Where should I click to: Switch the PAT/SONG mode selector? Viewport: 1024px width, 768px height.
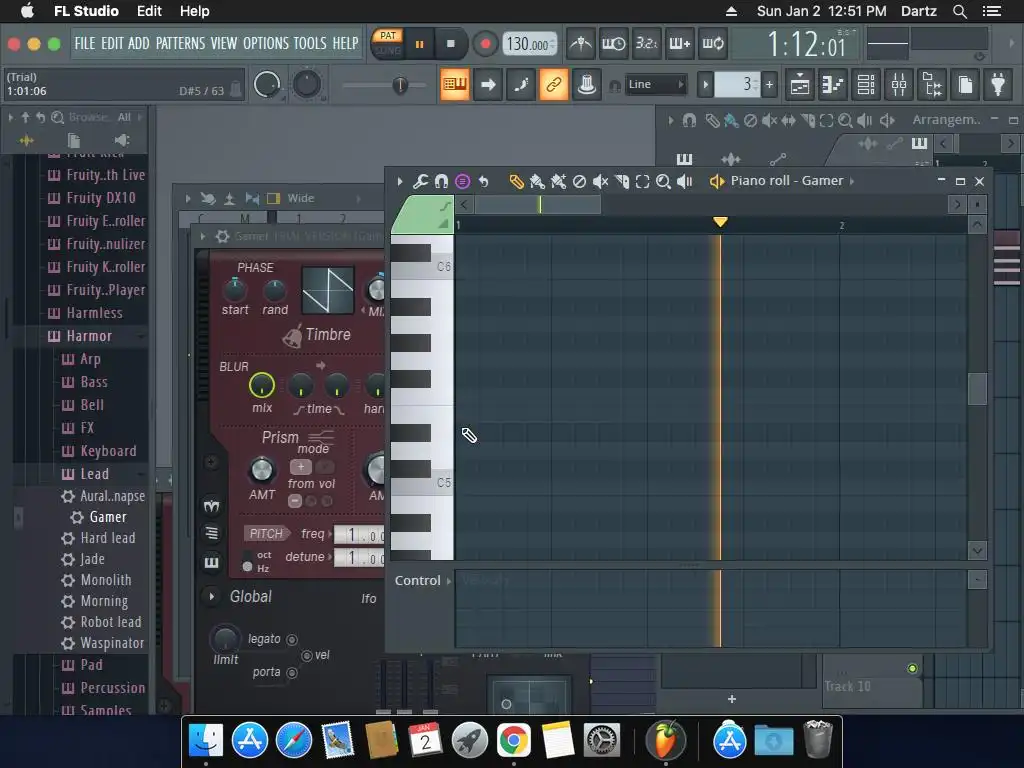tap(388, 43)
